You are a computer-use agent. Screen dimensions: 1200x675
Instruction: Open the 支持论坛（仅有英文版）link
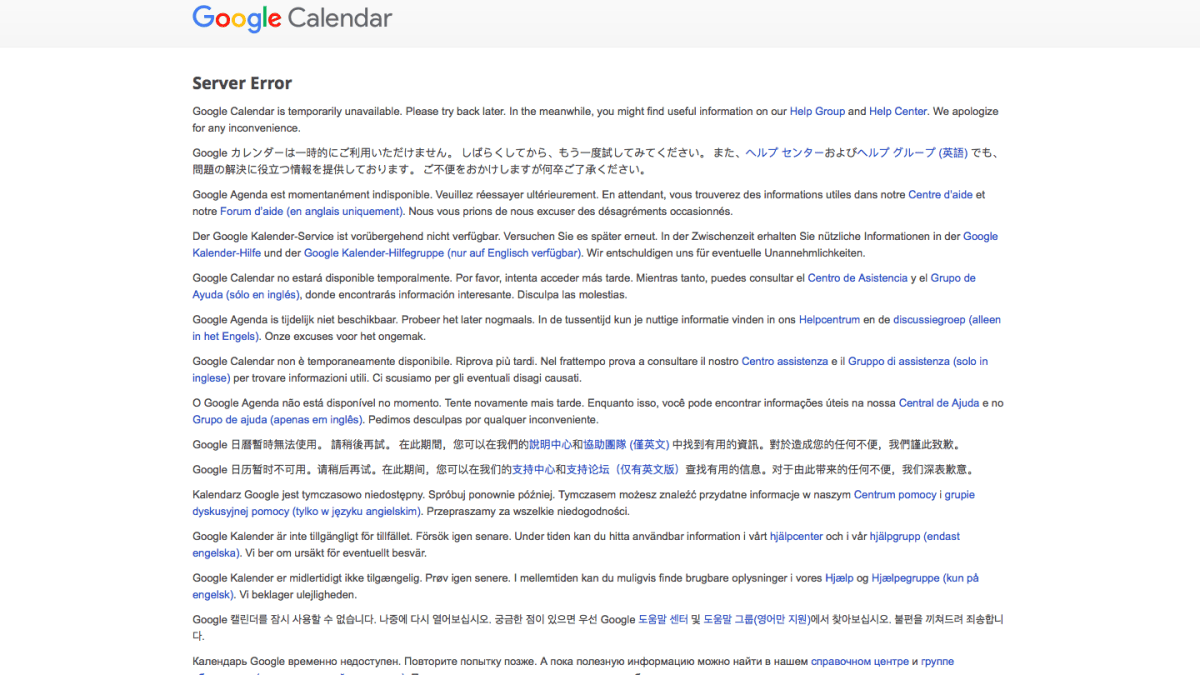pos(623,470)
